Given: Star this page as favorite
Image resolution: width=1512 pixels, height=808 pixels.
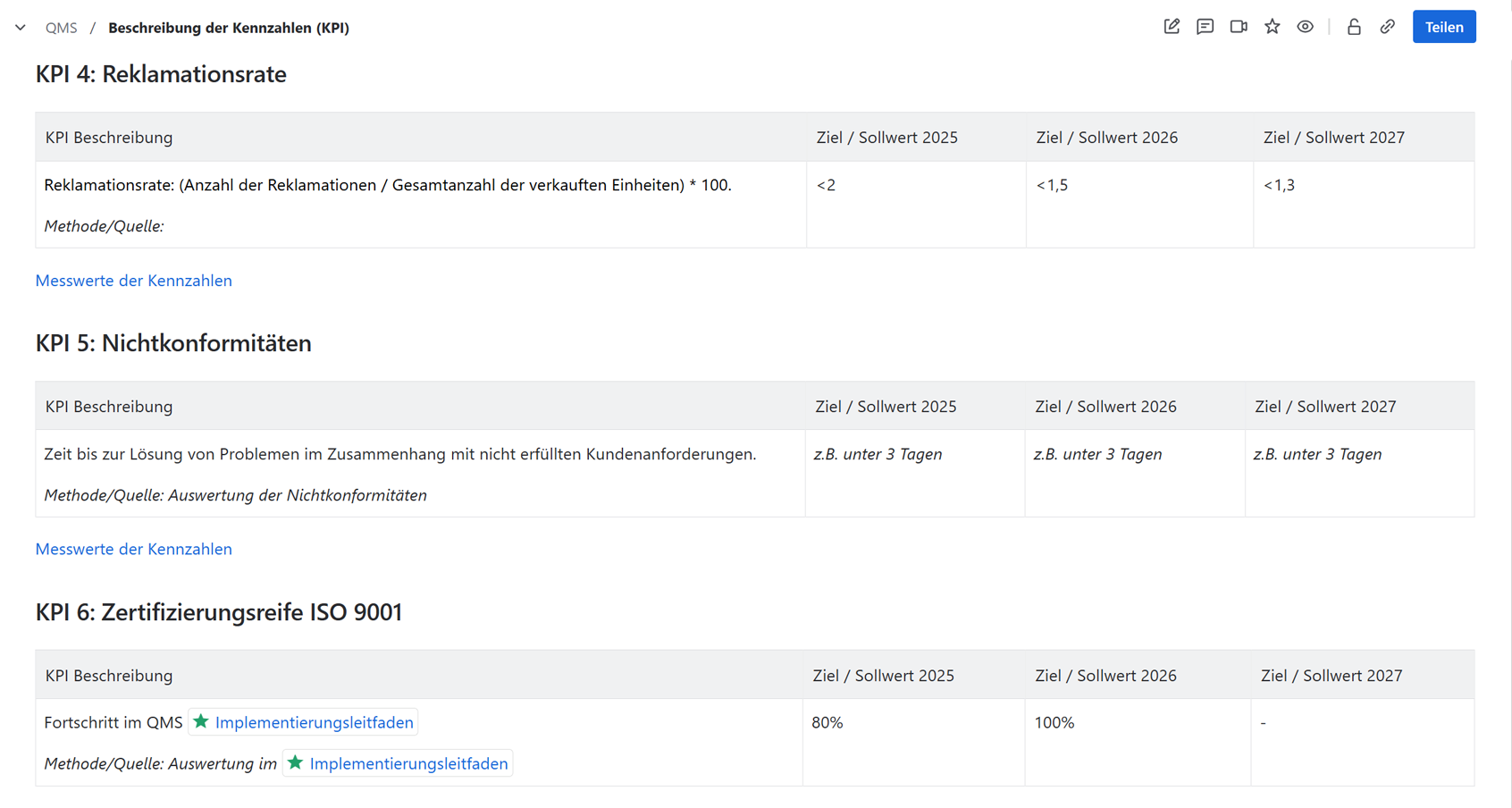Looking at the screenshot, I should (x=1272, y=27).
